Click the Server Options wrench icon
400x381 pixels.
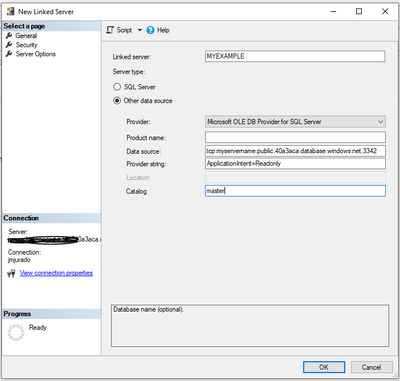pos(9,54)
